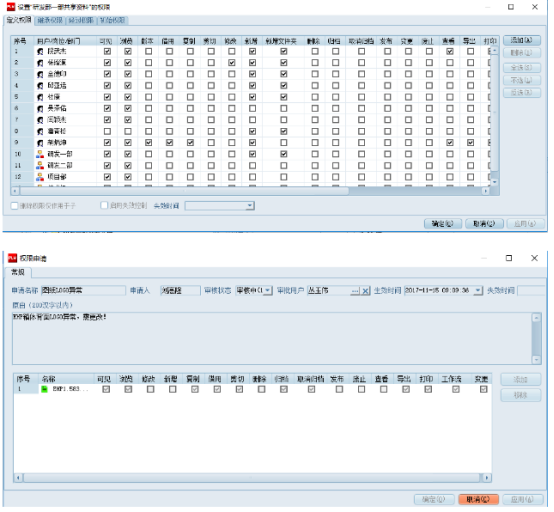Click the user icon in row 5

pyautogui.click(x=40, y=97)
